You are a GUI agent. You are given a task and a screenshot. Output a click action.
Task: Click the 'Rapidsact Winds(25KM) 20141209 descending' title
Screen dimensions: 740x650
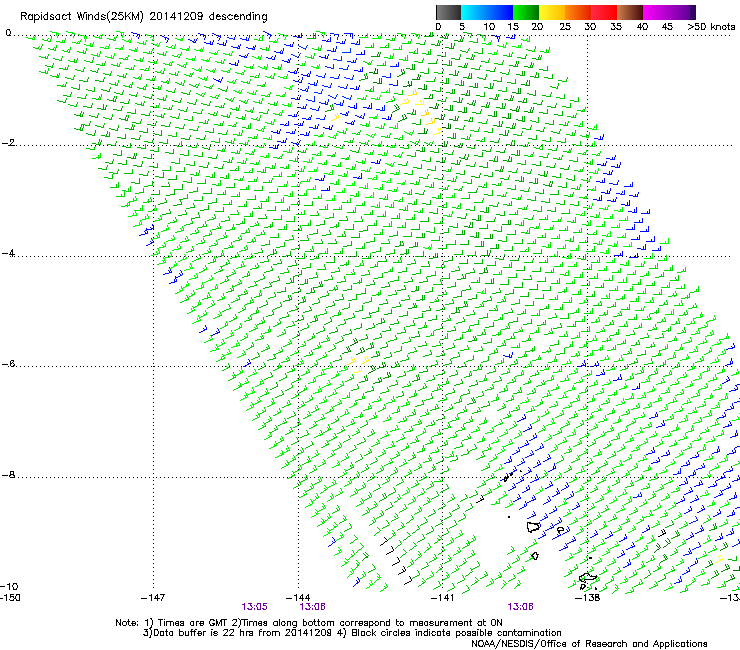pyautogui.click(x=144, y=17)
